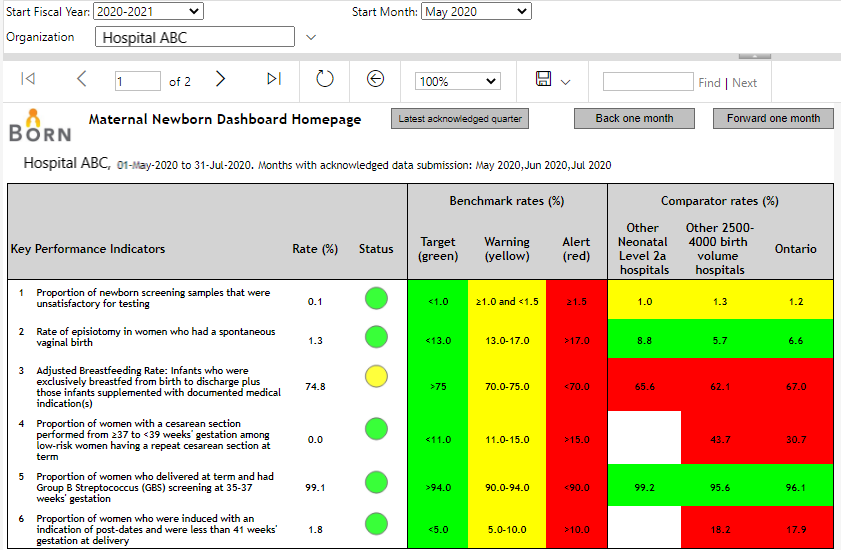
Task: Refresh the report
Action: (325, 80)
